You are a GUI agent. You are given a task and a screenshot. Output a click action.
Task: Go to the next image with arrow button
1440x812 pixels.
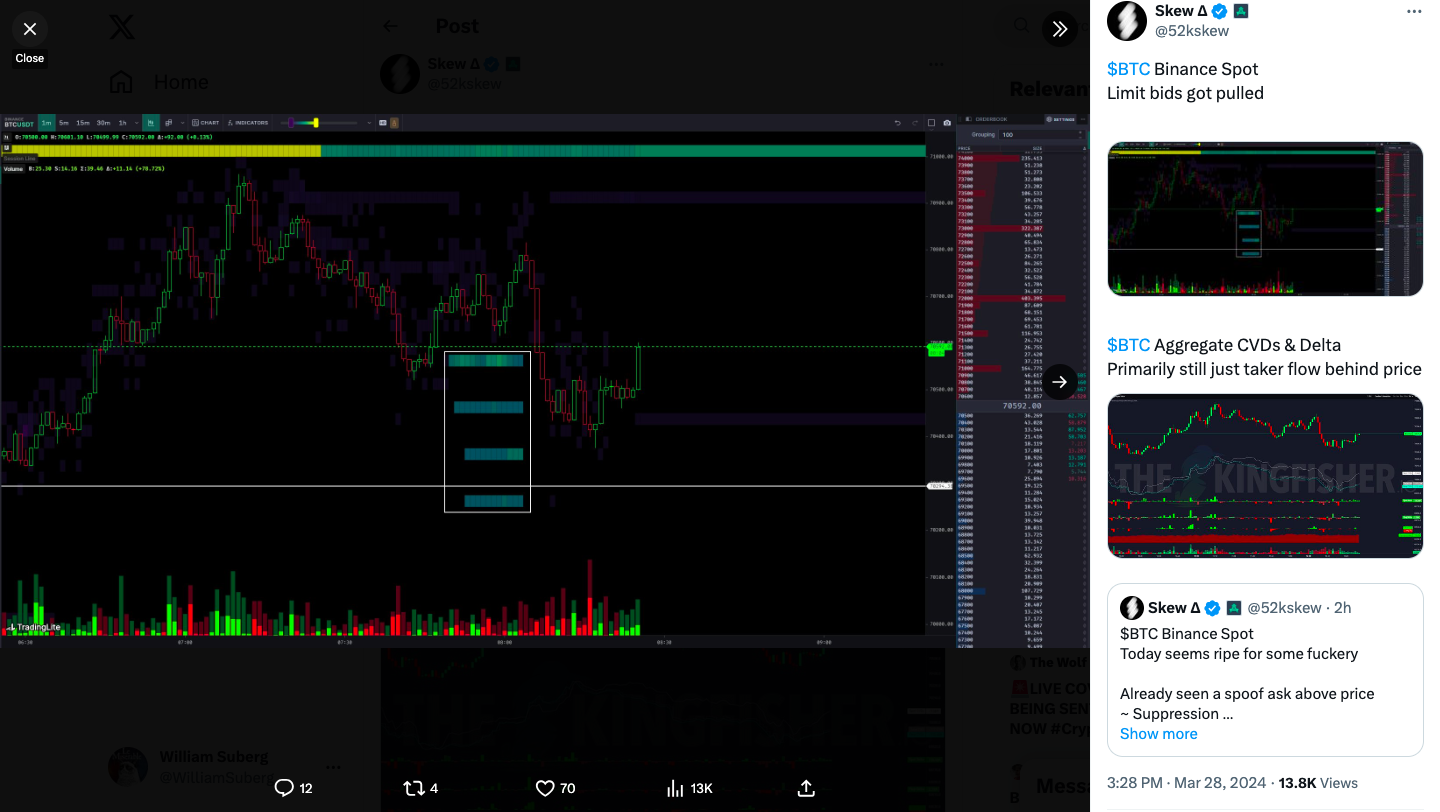(1060, 382)
